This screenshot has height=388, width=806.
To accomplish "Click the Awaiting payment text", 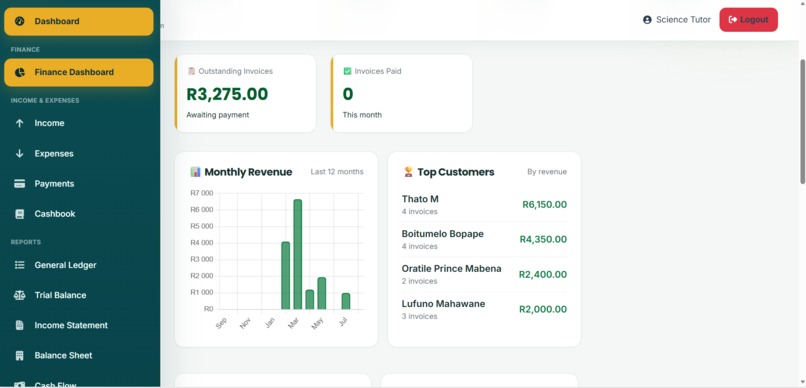I will click(x=217, y=115).
